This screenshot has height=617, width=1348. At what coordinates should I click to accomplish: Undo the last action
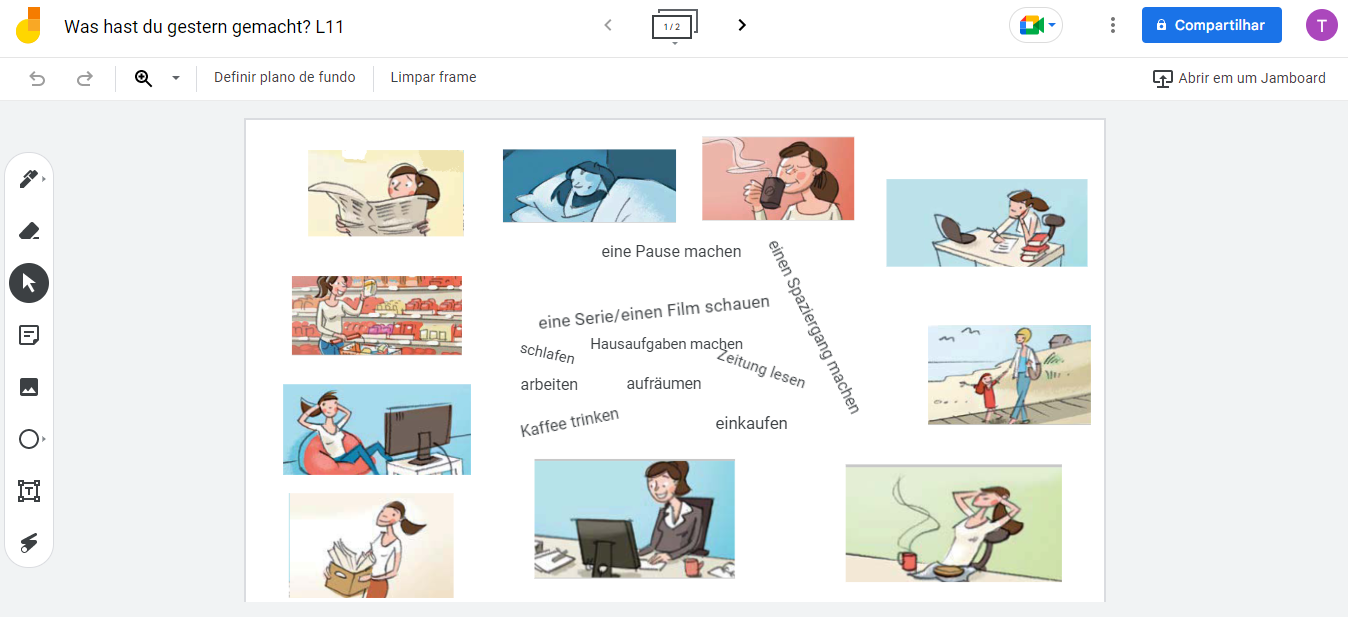pyautogui.click(x=38, y=78)
